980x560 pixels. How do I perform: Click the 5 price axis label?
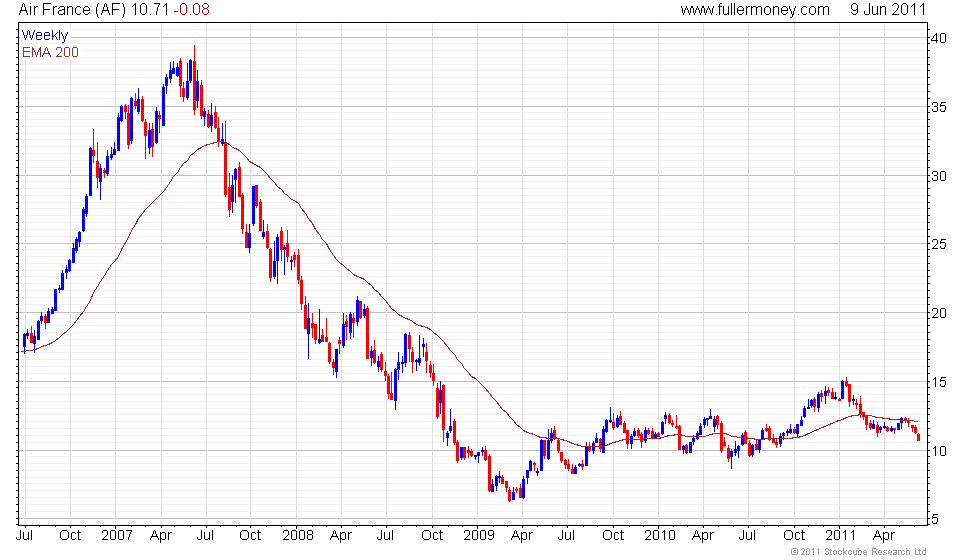pyautogui.click(x=935, y=519)
